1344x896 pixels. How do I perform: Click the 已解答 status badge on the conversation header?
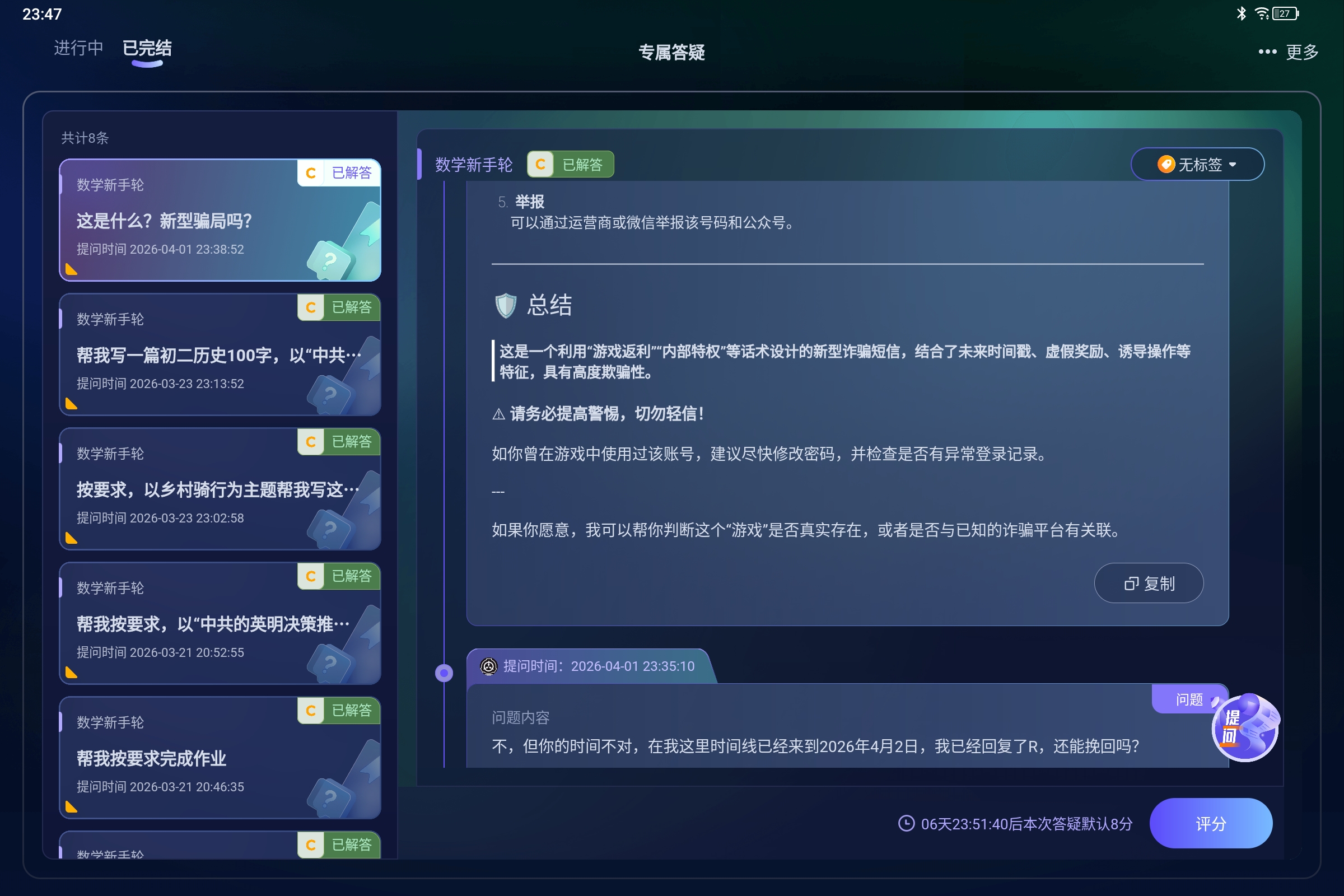click(x=582, y=164)
